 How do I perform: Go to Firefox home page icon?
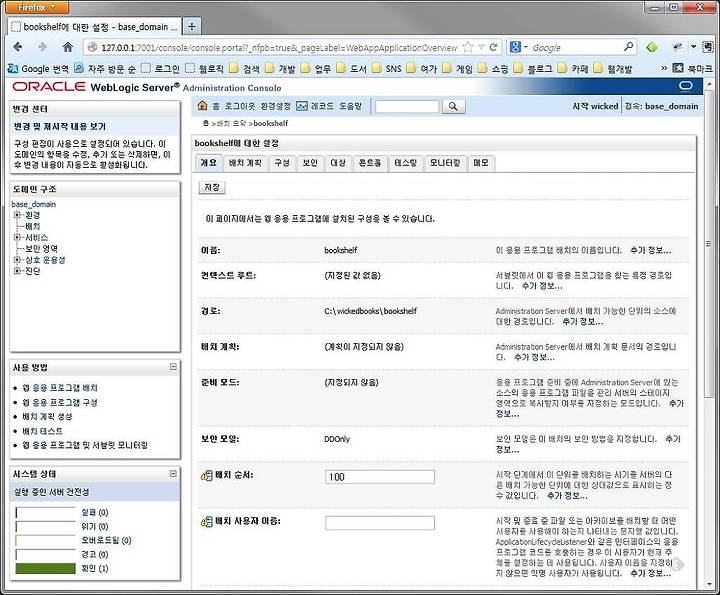tap(68, 47)
